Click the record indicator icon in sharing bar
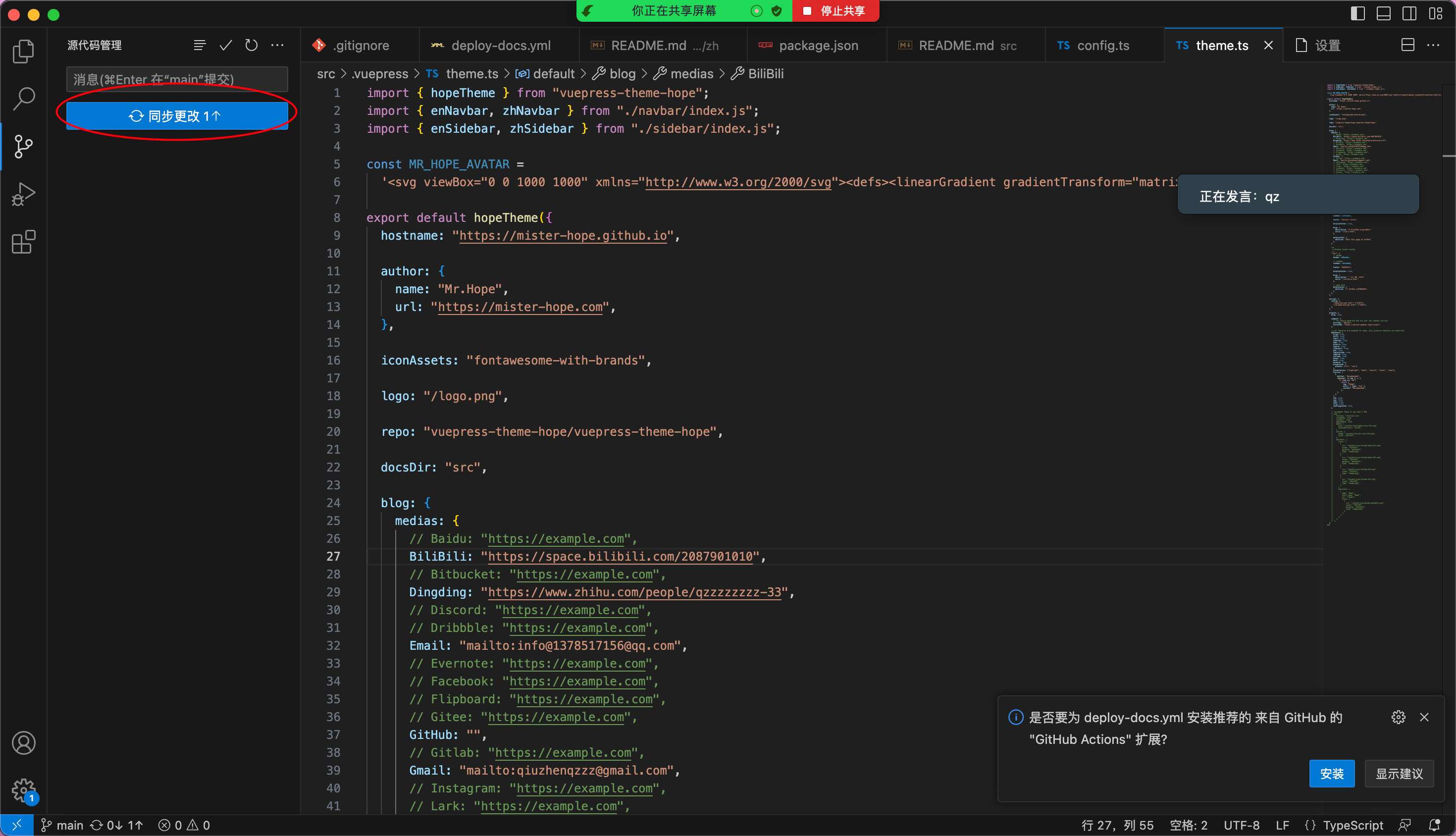 pyautogui.click(x=756, y=11)
